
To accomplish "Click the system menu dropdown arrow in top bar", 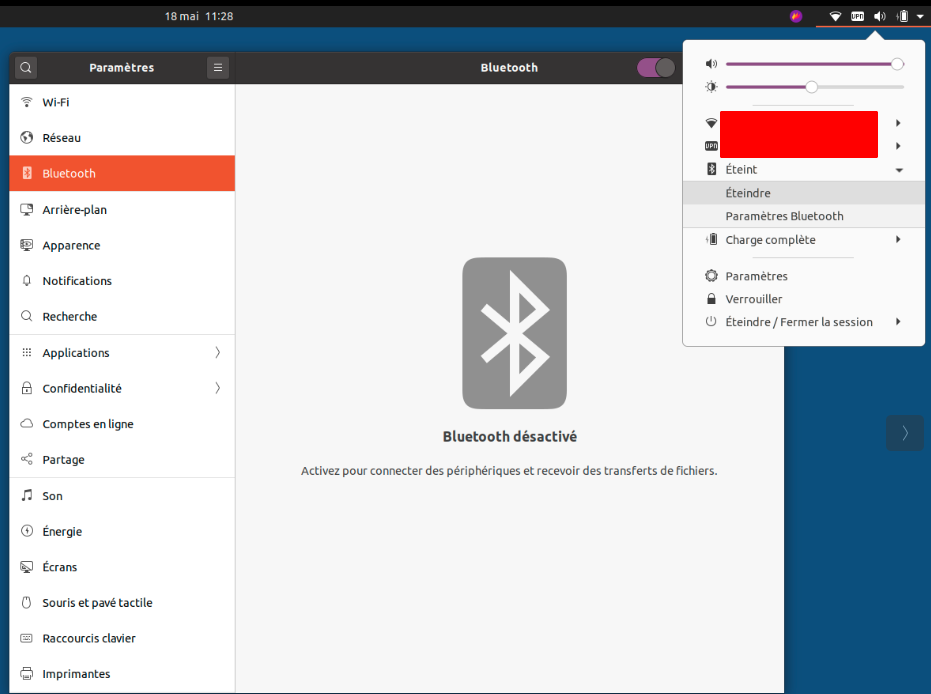I will (x=920, y=17).
